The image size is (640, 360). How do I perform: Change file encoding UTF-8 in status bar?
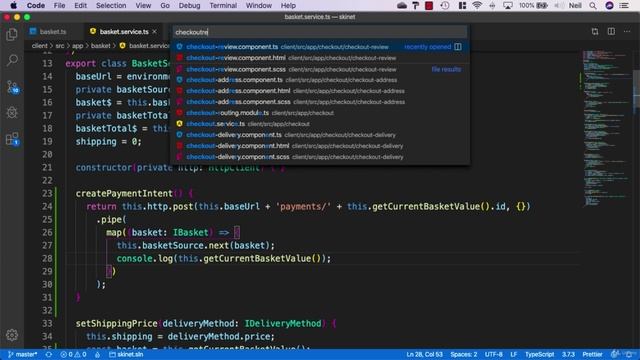pos(493,354)
